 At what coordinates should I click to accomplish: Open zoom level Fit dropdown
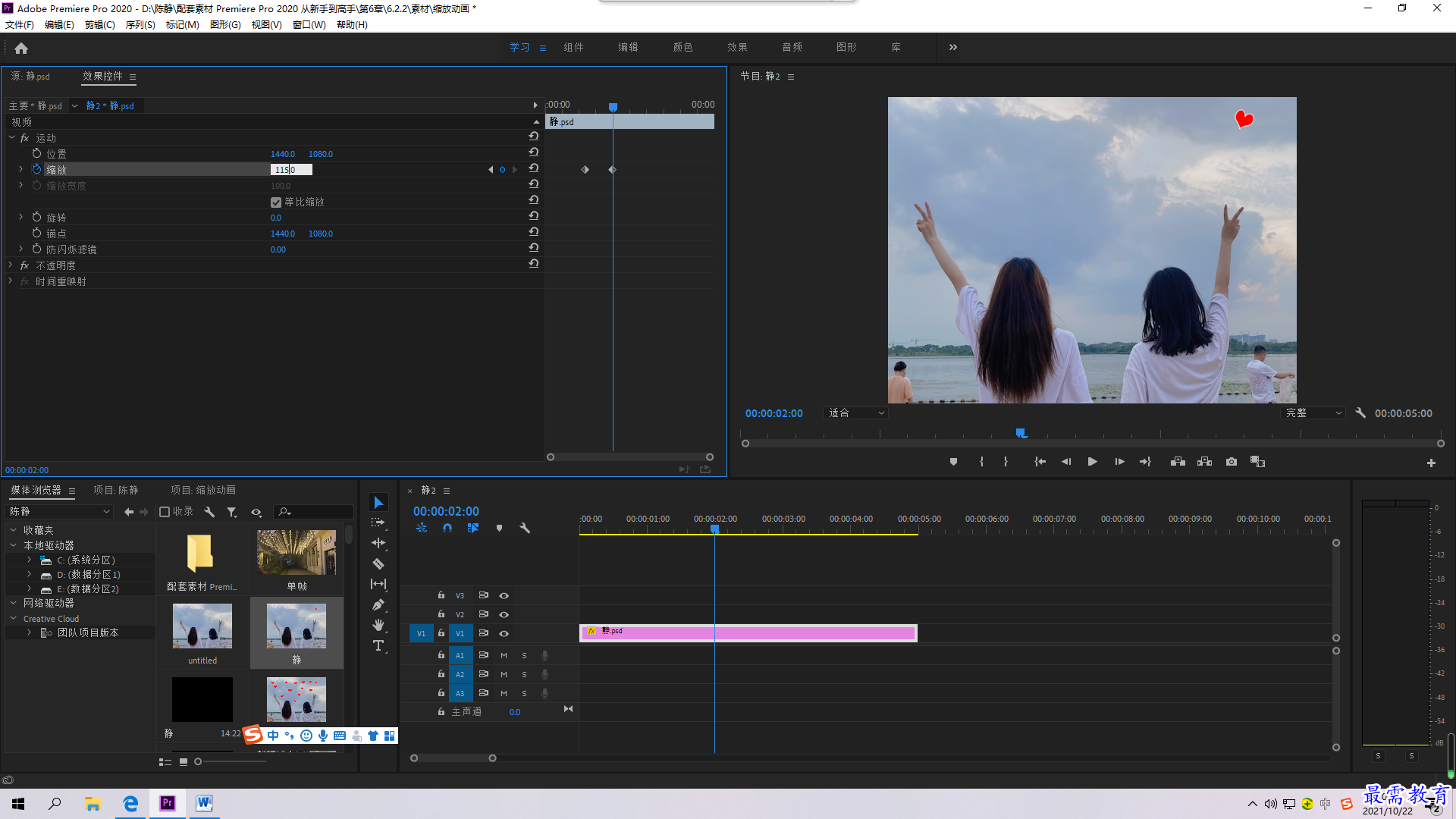(x=855, y=413)
